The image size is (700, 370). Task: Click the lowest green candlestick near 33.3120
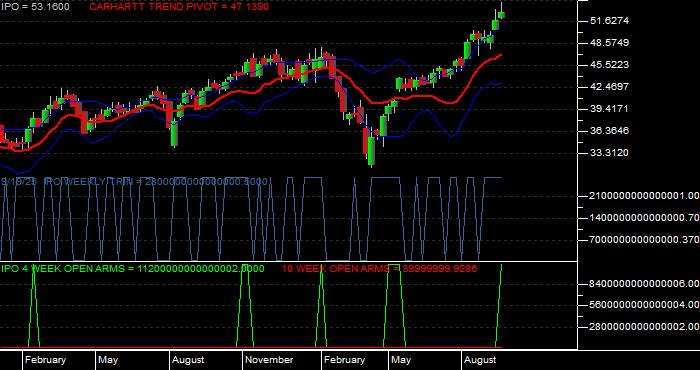coord(371,151)
